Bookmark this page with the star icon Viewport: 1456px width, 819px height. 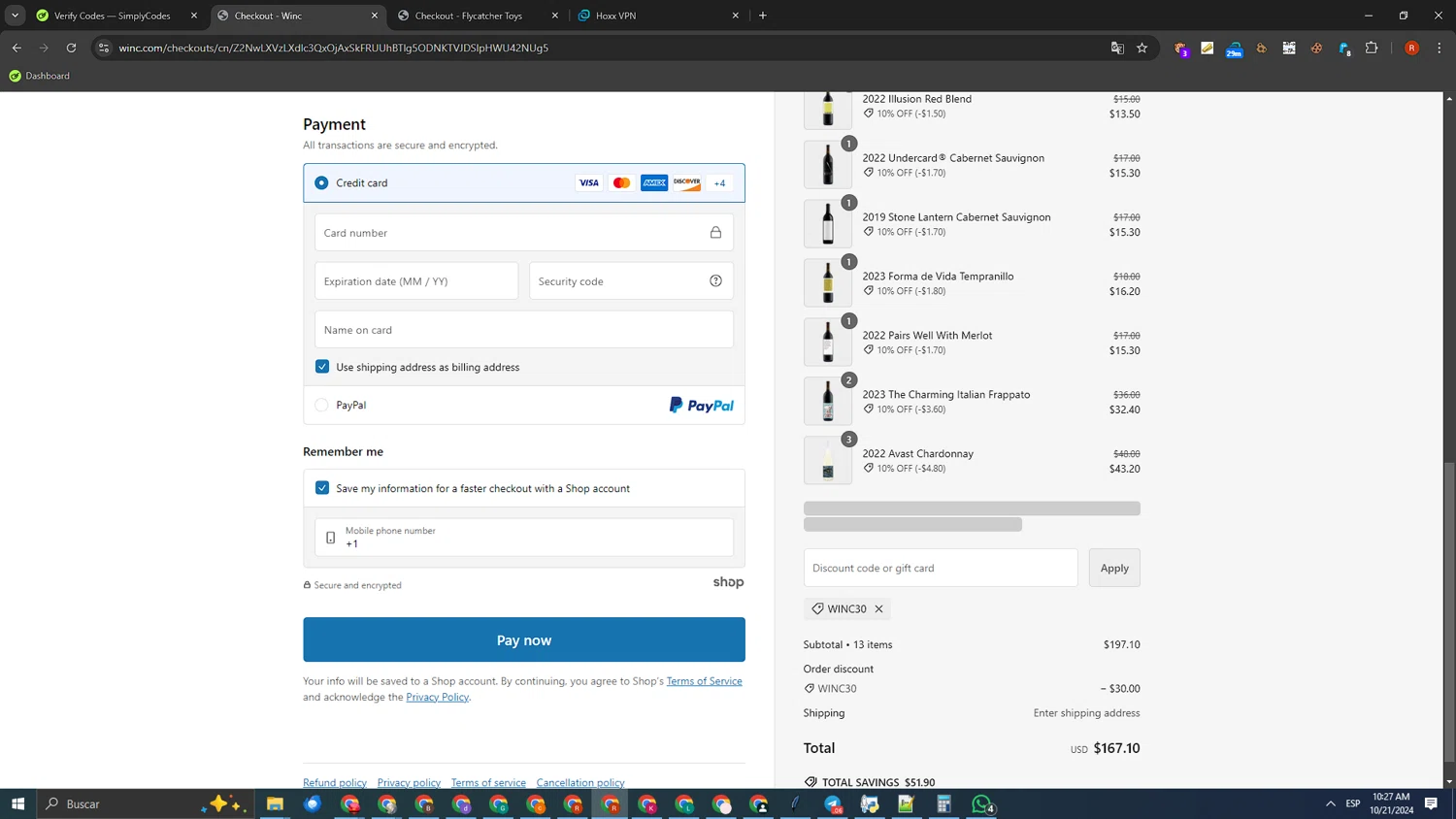point(1142,48)
